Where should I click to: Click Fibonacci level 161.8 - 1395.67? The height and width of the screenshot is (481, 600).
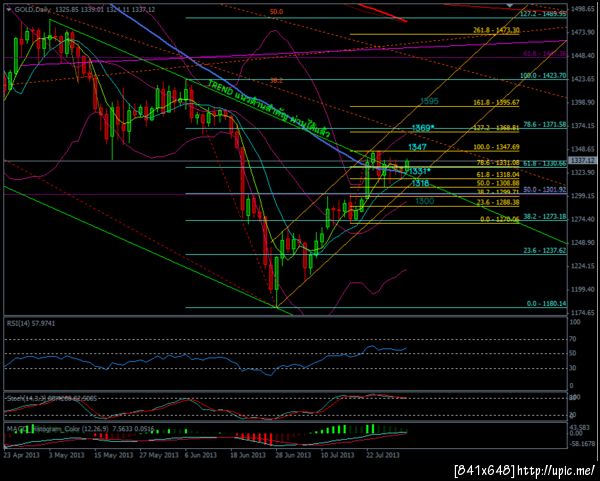[496, 103]
